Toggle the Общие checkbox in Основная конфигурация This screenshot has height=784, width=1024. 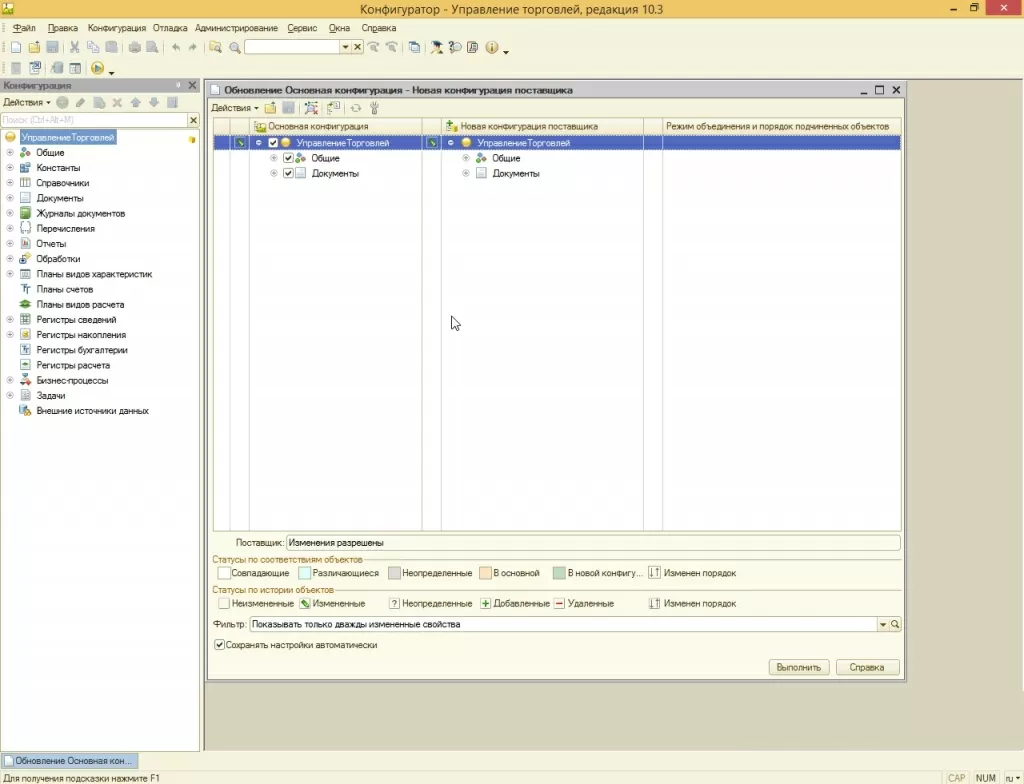click(x=288, y=158)
